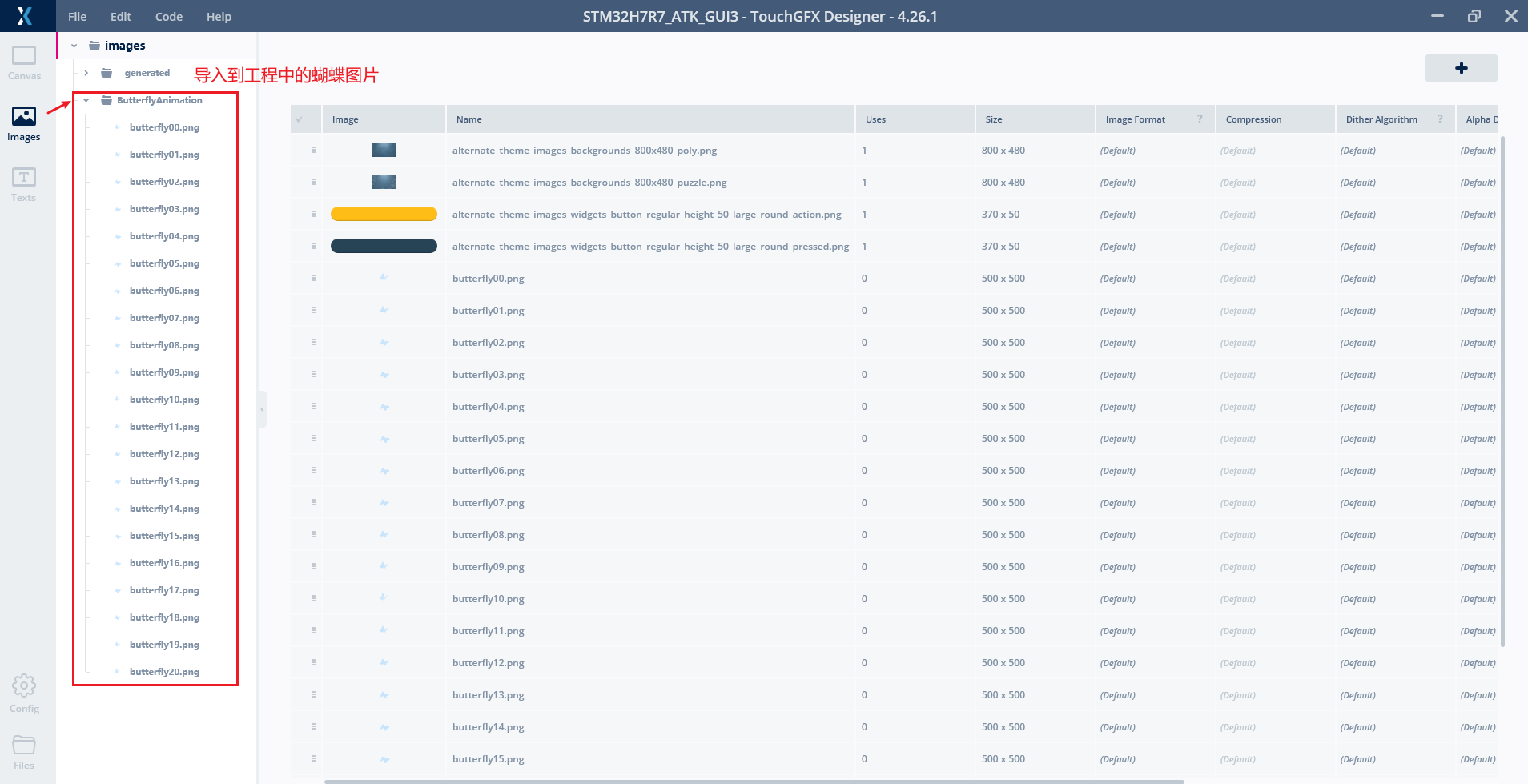
Task: Open the Canvas view in sidebar
Action: coord(24,63)
